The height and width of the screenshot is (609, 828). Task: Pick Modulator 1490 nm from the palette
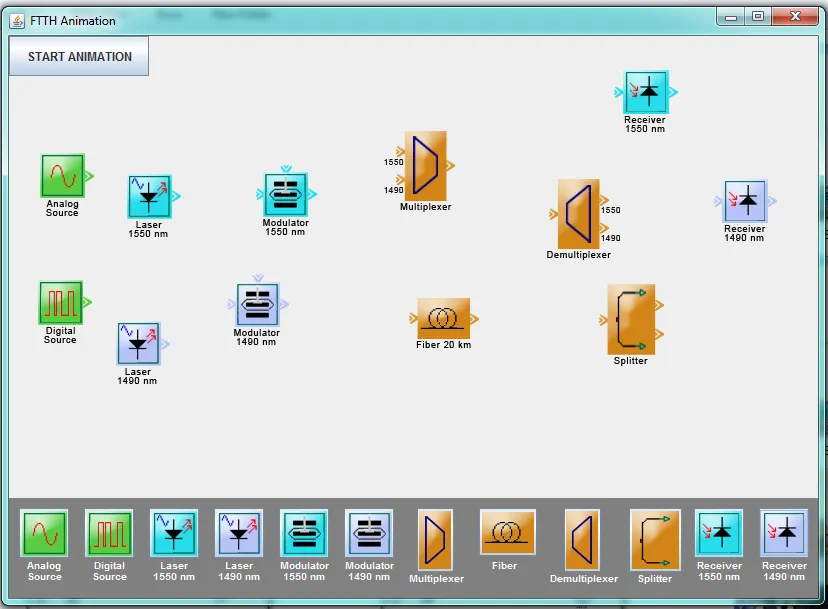coord(369,533)
